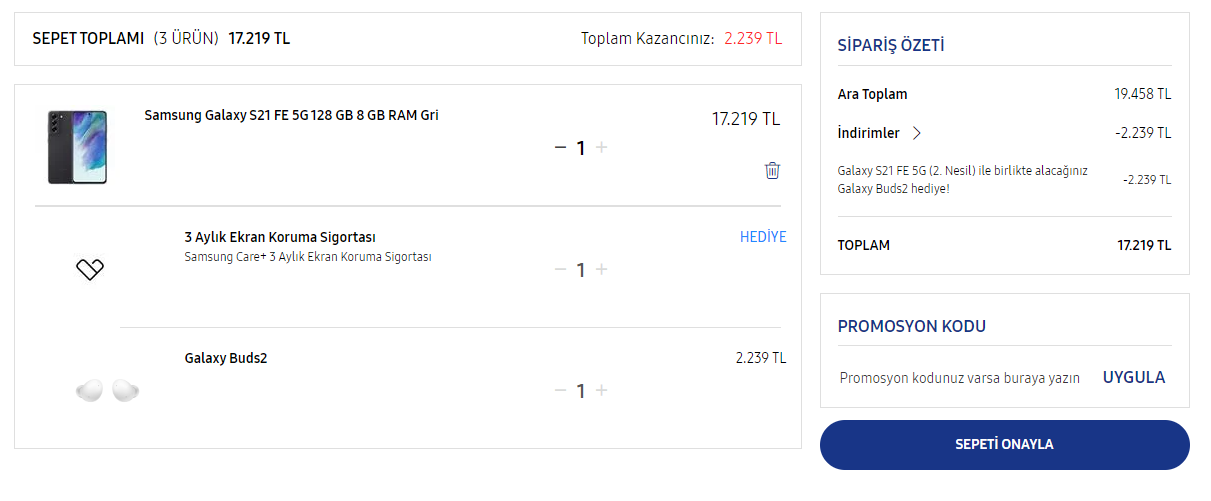Select the quantity number for Galaxy S21 FE
Screen dimensions: 1211x501
pyautogui.click(x=580, y=148)
